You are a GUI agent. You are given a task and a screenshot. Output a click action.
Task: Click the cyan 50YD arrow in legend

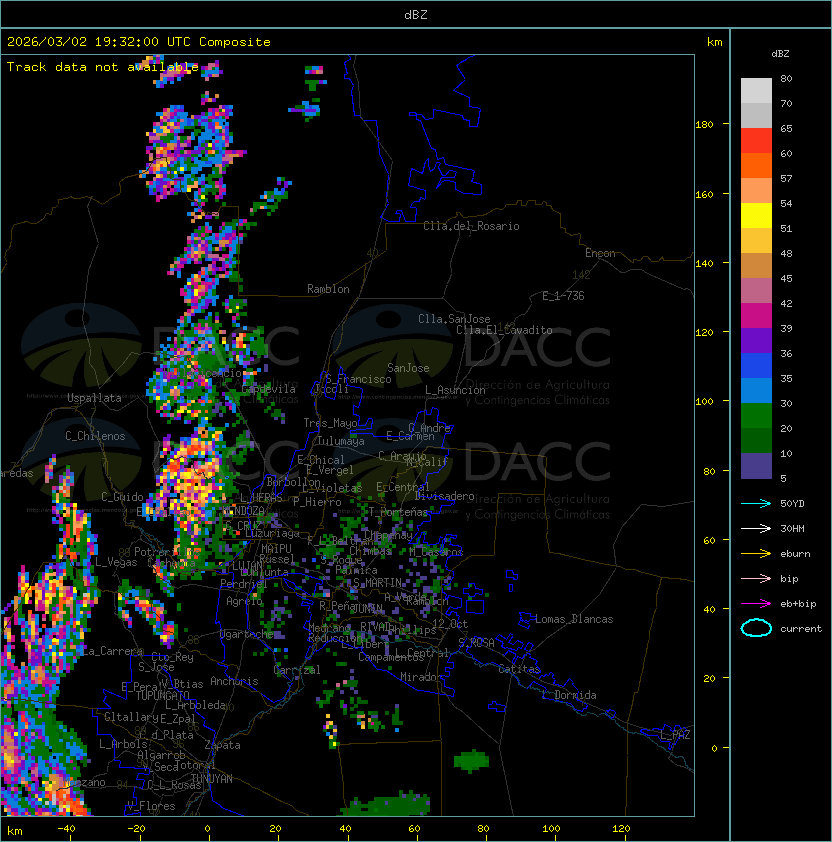tap(756, 504)
